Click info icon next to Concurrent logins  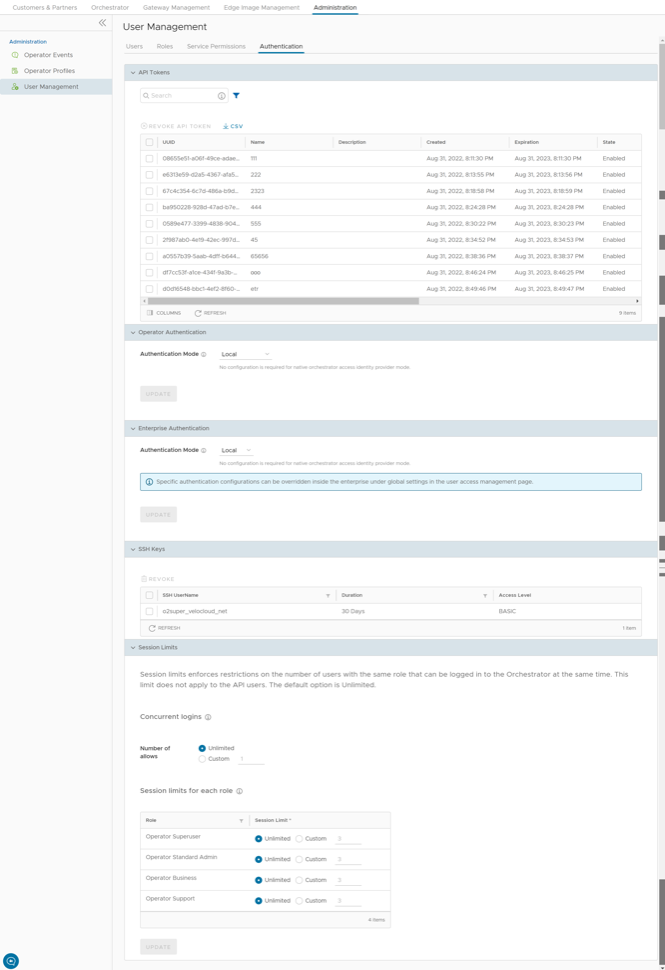[x=208, y=717]
